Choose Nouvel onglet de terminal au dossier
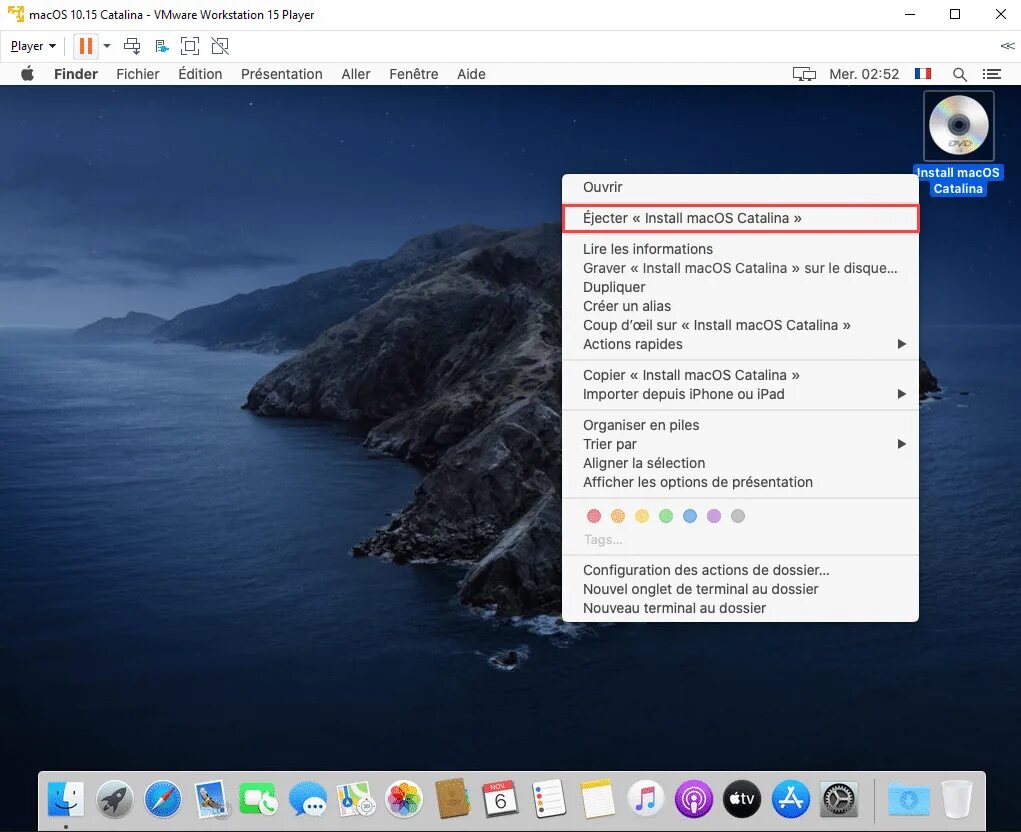This screenshot has width=1021, height=832. 740,589
